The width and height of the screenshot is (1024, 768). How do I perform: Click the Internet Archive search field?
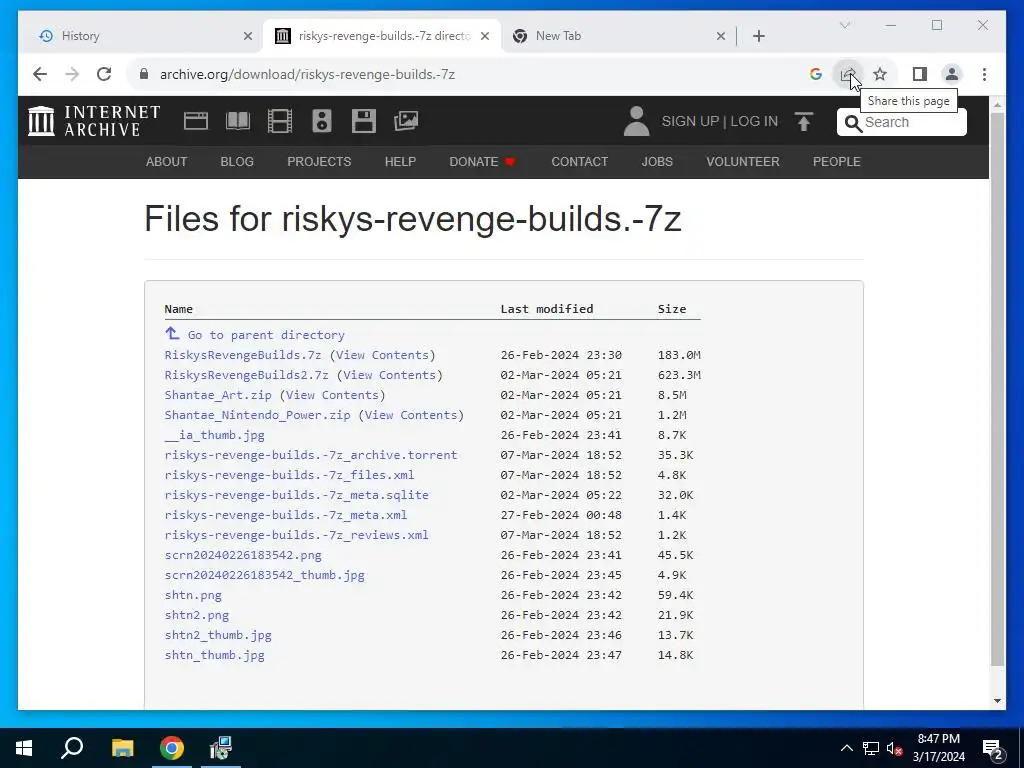901,122
